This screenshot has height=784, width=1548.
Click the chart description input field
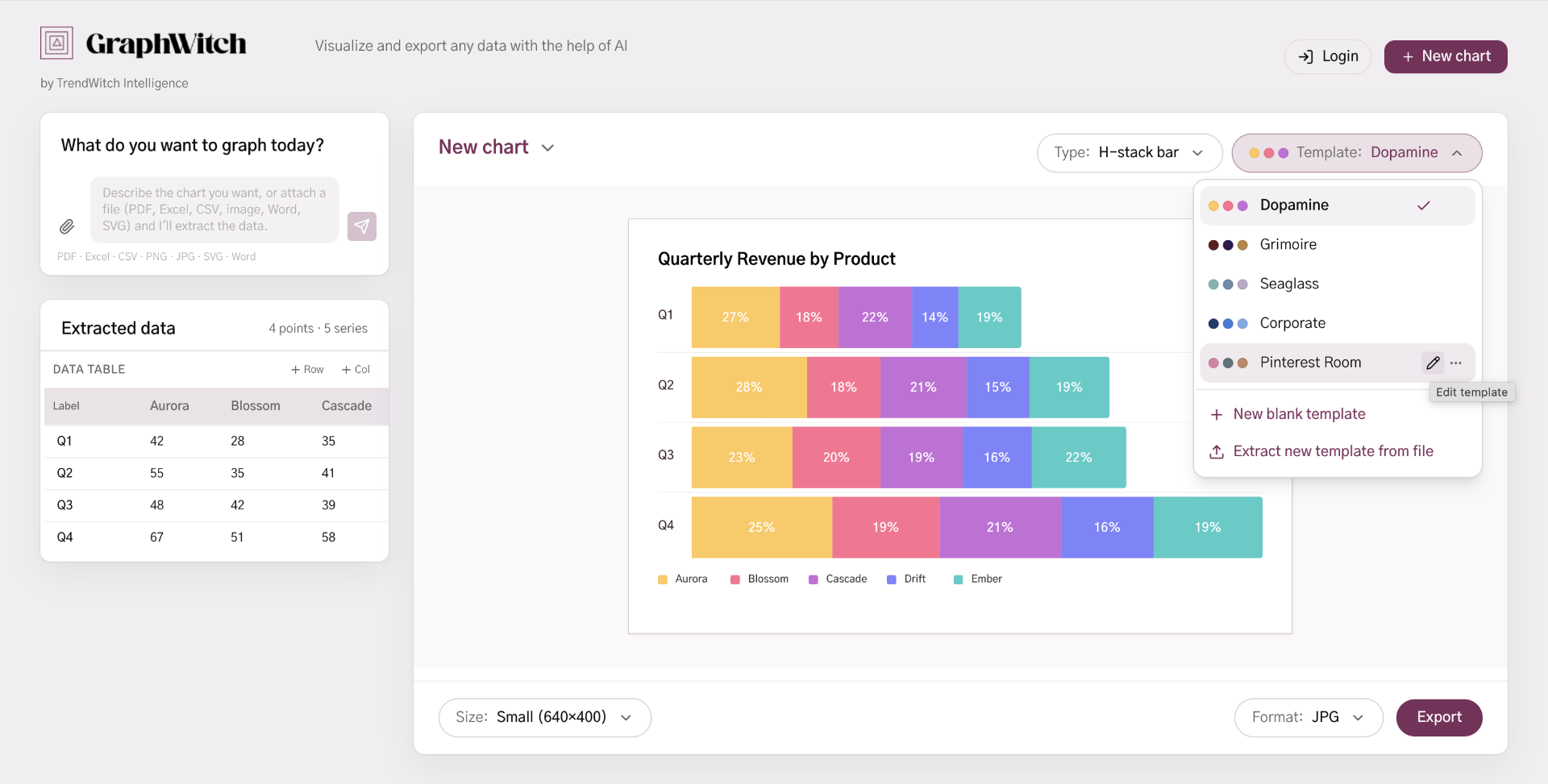tap(214, 209)
